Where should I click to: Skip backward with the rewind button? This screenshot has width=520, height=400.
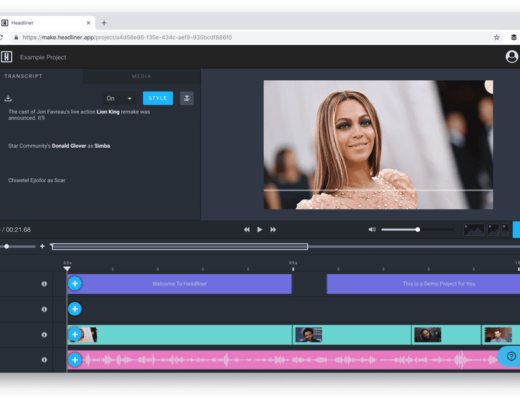(247, 229)
